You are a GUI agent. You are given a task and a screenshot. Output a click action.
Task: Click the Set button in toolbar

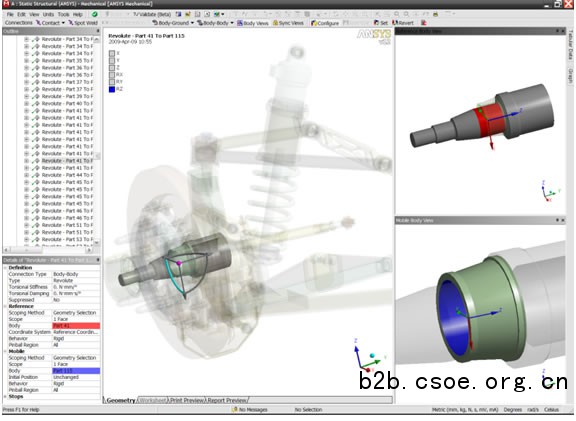pyautogui.click(x=381, y=23)
